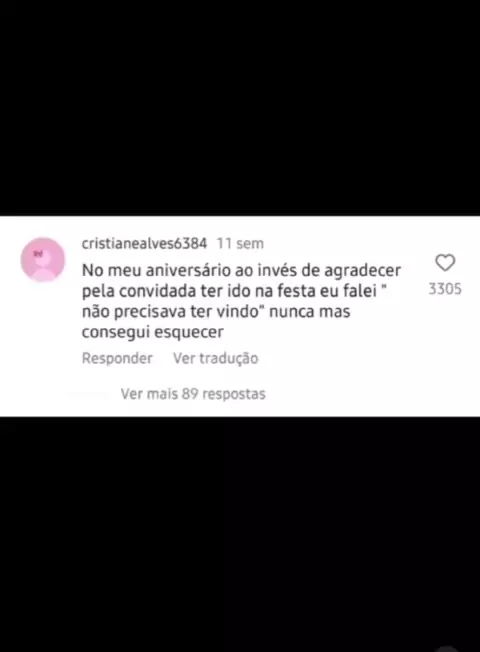Click the words "nunca mas" in the comment
The image size is (480, 652).
309,311
